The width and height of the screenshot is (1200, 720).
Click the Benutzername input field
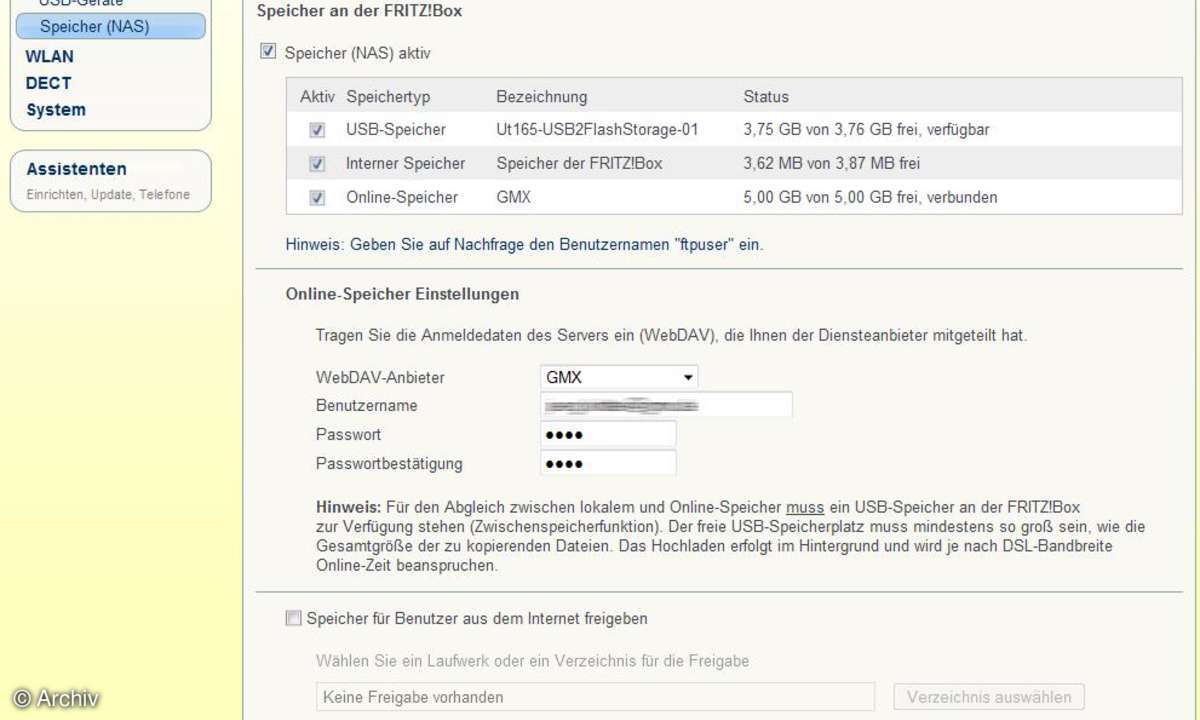(x=666, y=405)
